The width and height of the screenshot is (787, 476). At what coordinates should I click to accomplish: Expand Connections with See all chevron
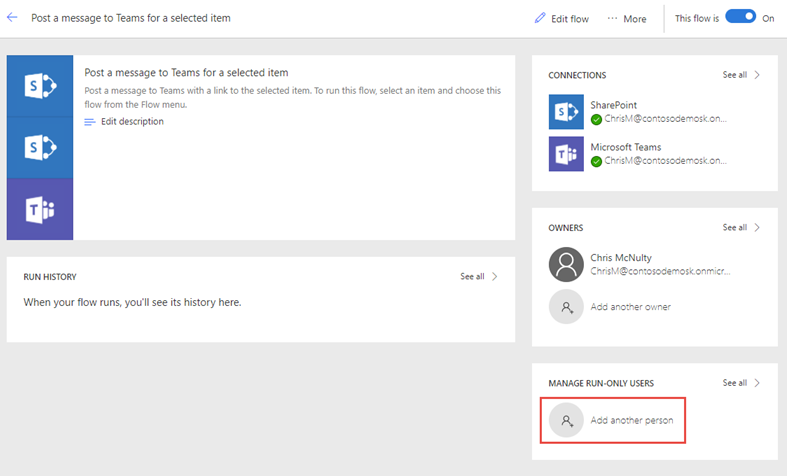(757, 75)
